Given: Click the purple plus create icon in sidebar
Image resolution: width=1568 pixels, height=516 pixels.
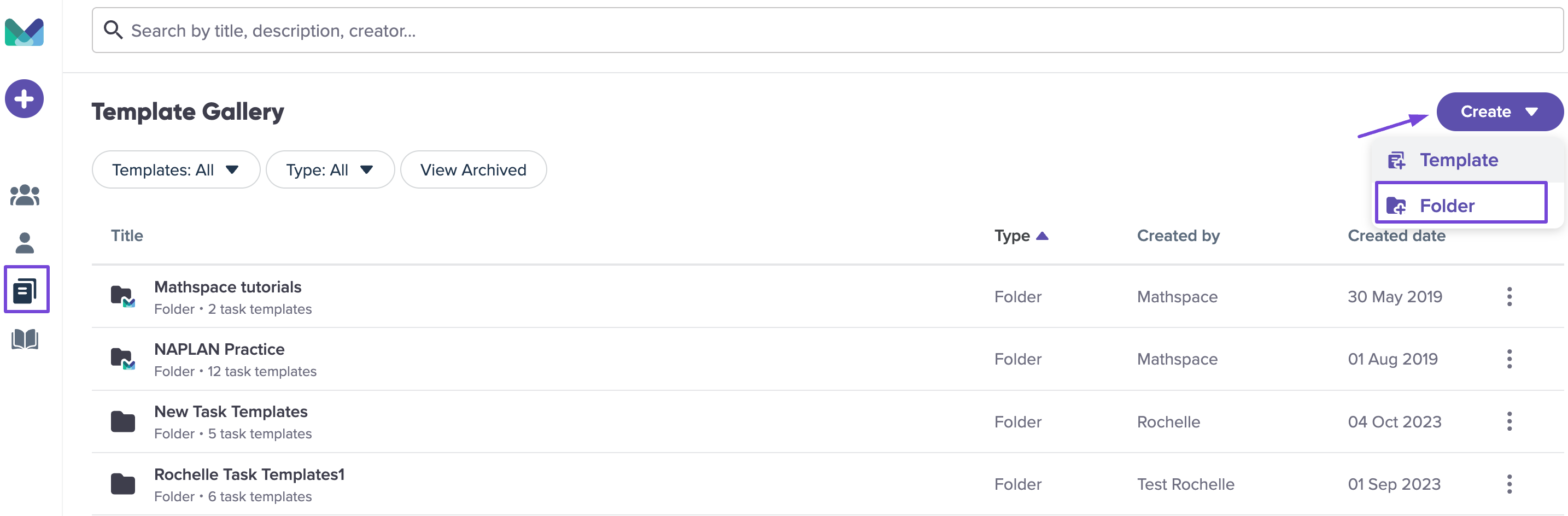Looking at the screenshot, I should click(x=25, y=98).
